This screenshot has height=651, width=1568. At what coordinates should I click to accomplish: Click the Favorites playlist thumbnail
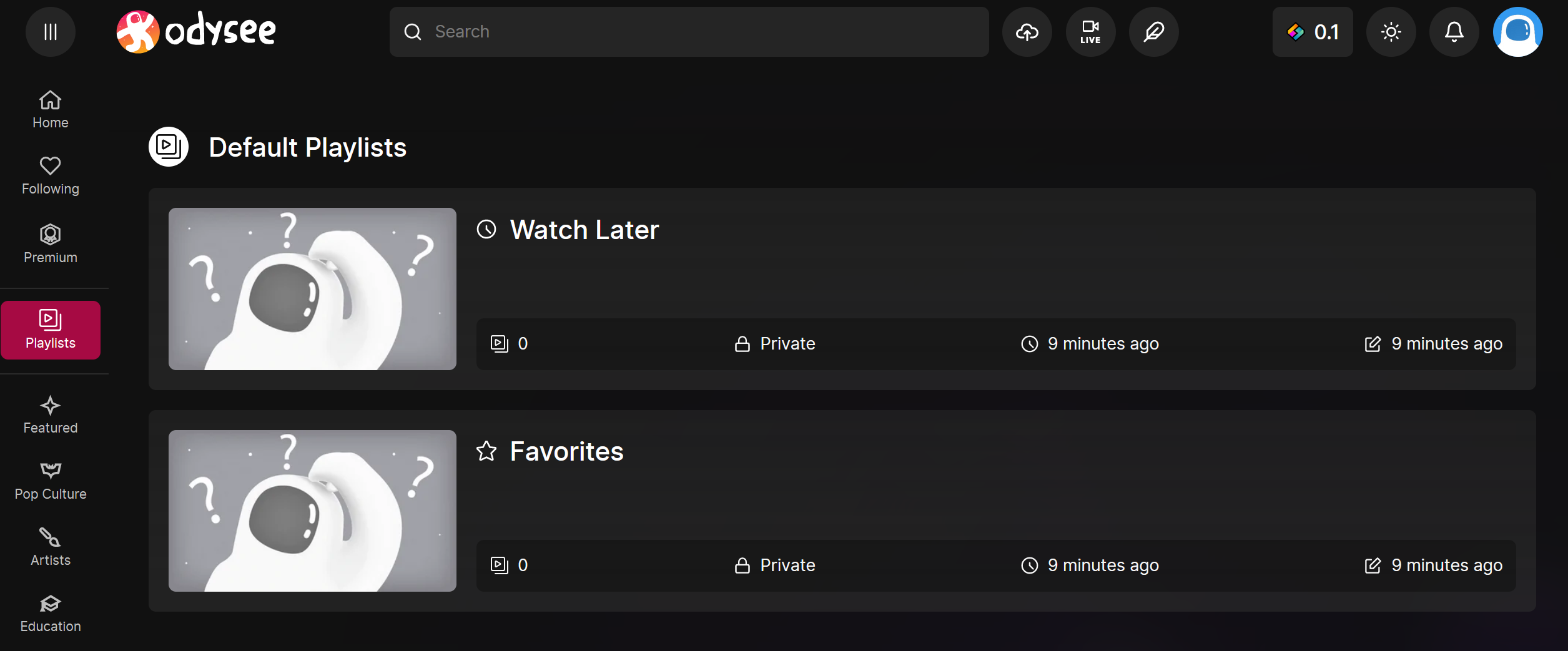(312, 511)
